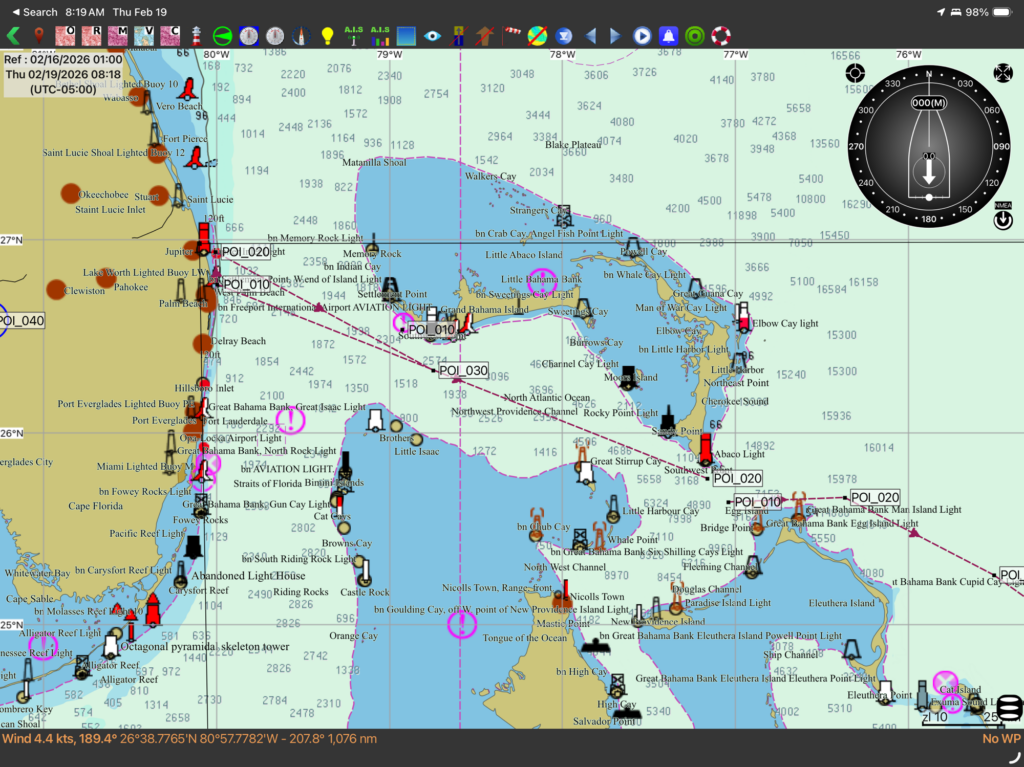This screenshot has height=767, width=1024.
Task: Tap the yellow light bulb icon
Action: 327,36
